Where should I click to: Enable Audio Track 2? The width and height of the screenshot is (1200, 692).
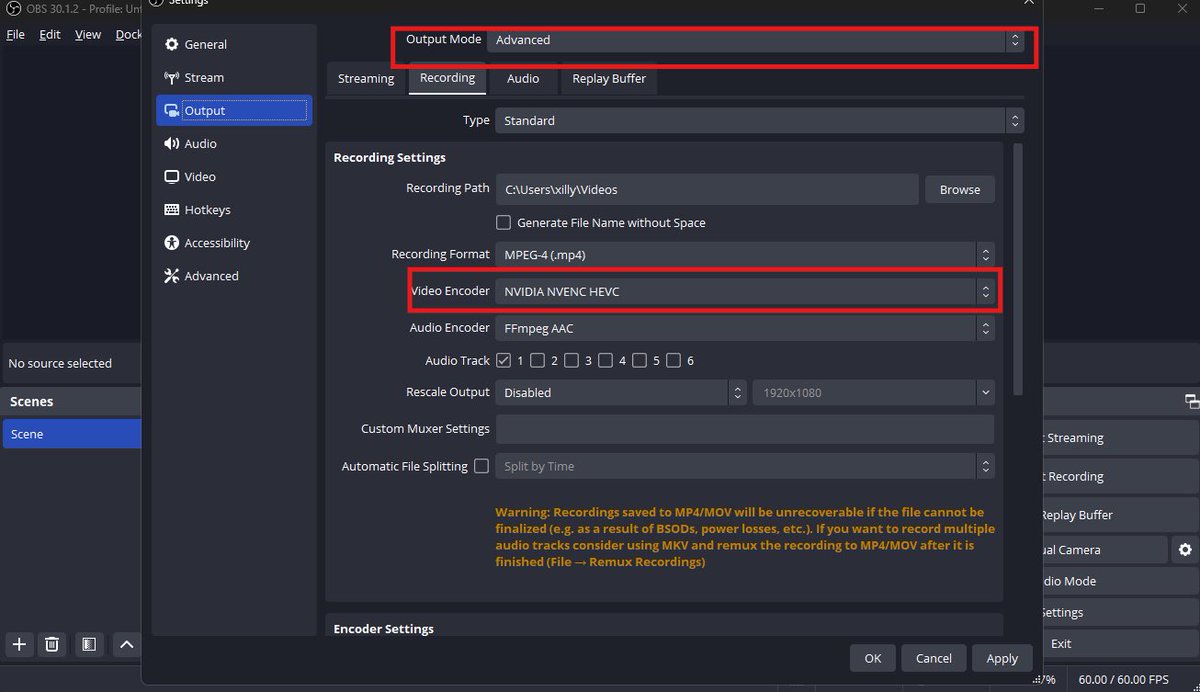[x=537, y=360]
